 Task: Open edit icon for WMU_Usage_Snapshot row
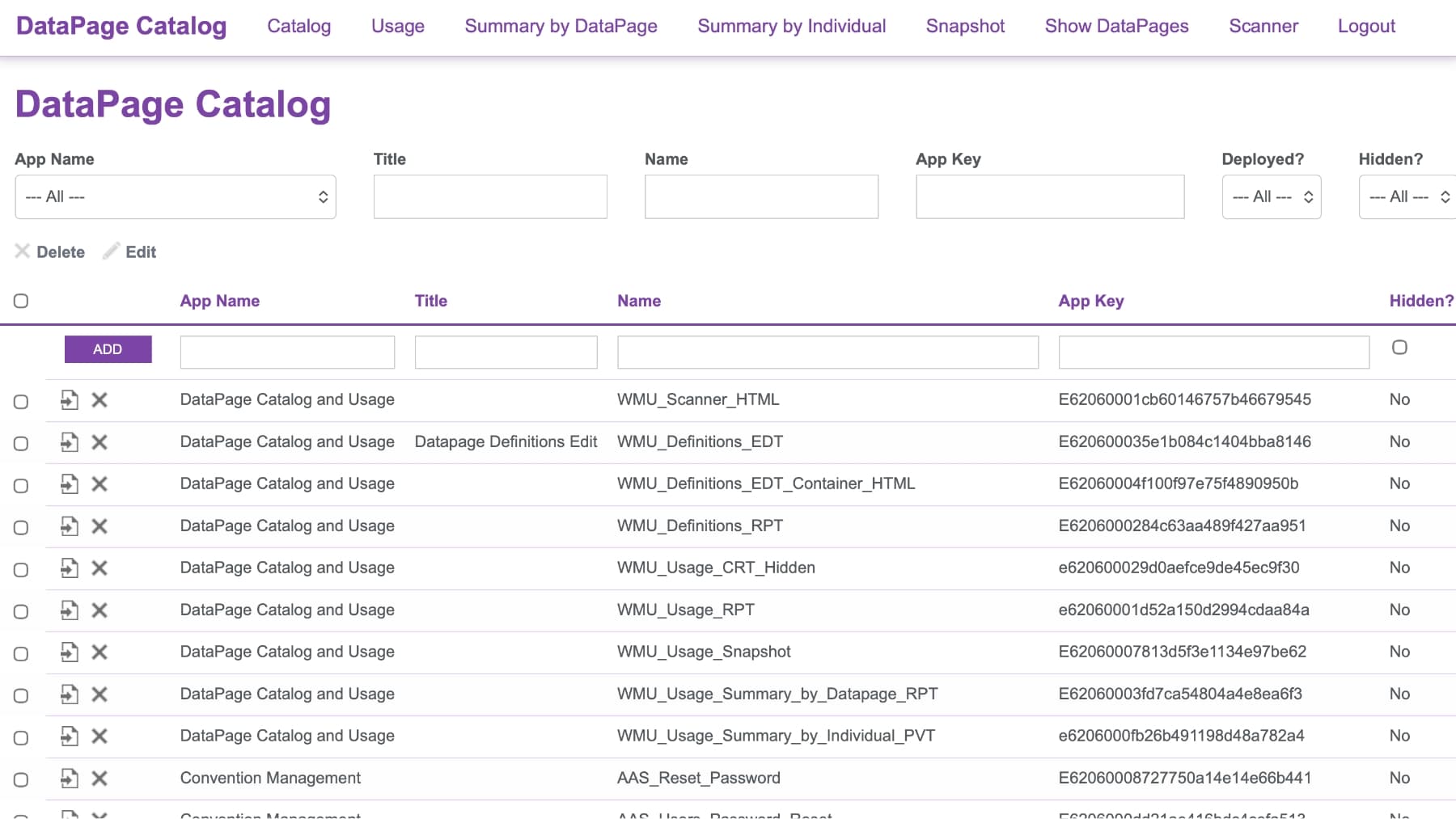(70, 652)
